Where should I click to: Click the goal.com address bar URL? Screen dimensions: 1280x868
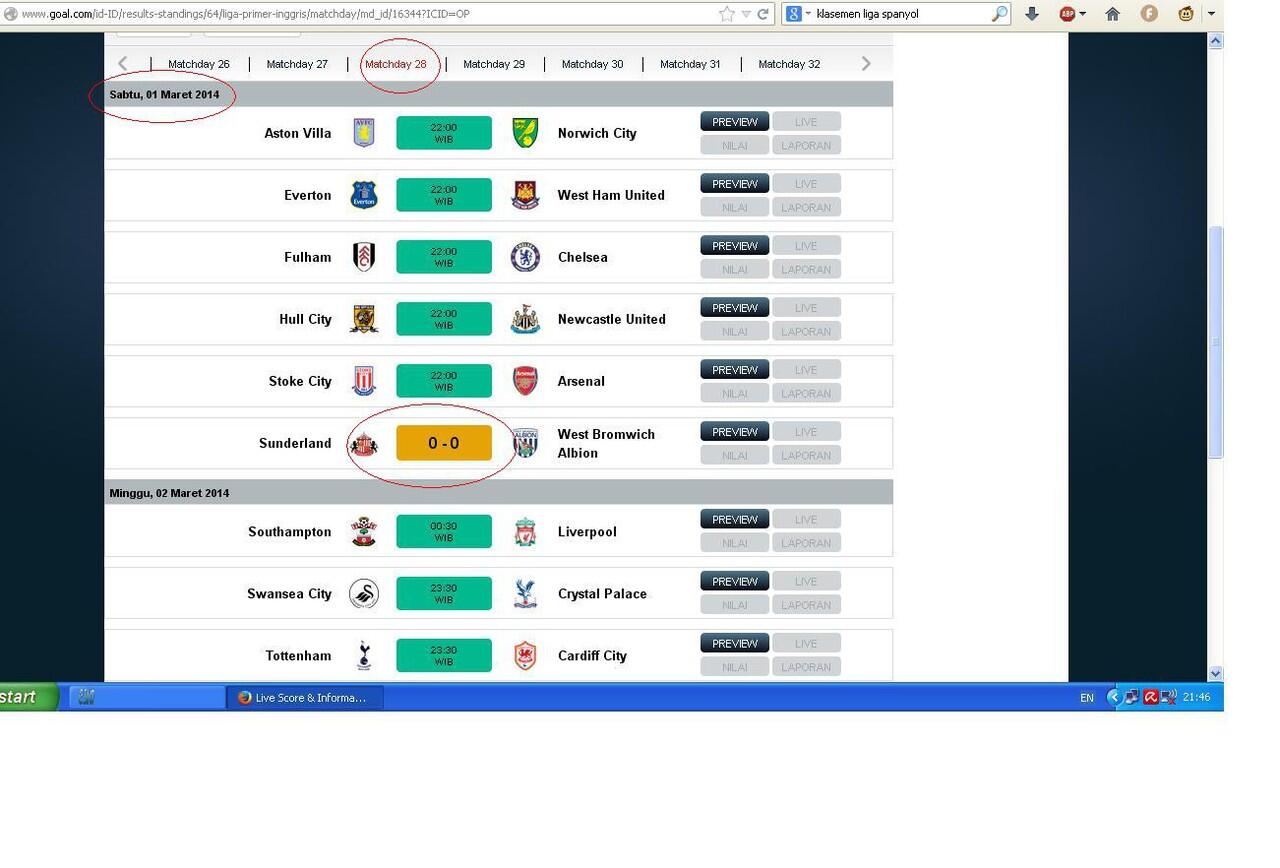tap(245, 14)
